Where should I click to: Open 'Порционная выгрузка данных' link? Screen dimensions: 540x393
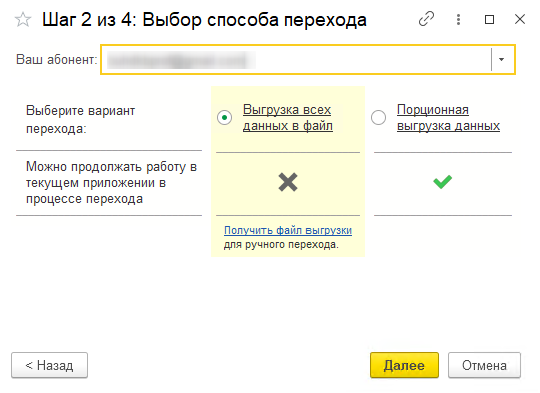(x=448, y=117)
